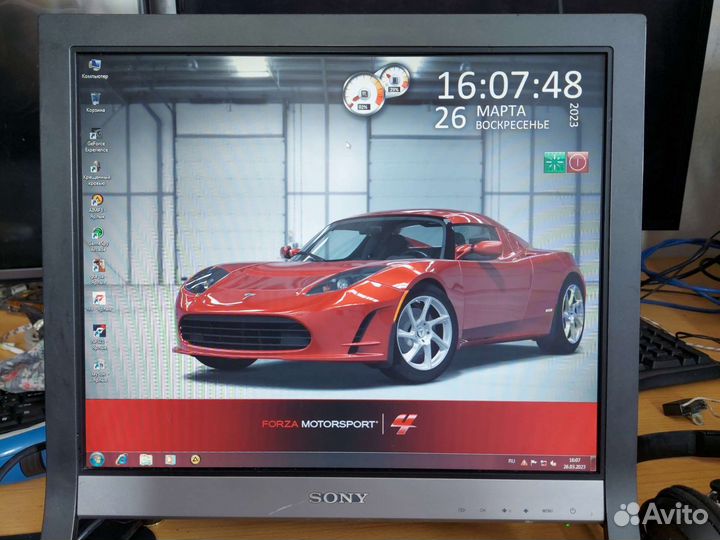Open the Компьютер desktop icon
This screenshot has height=540, width=720.
coord(95,69)
